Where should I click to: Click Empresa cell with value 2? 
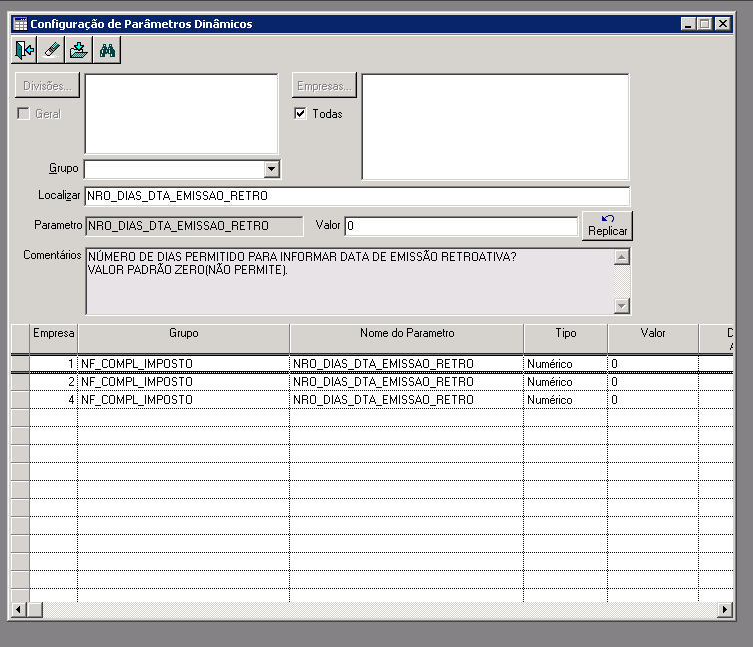click(x=53, y=382)
